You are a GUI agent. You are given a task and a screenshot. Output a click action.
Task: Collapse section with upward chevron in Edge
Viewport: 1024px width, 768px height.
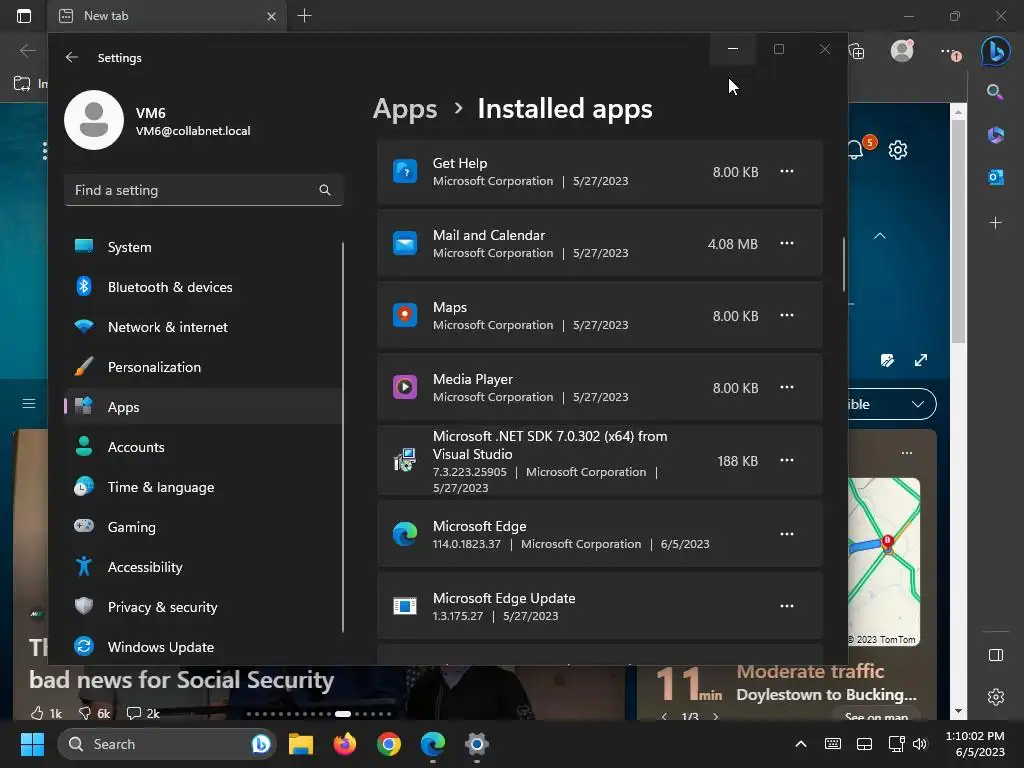880,236
